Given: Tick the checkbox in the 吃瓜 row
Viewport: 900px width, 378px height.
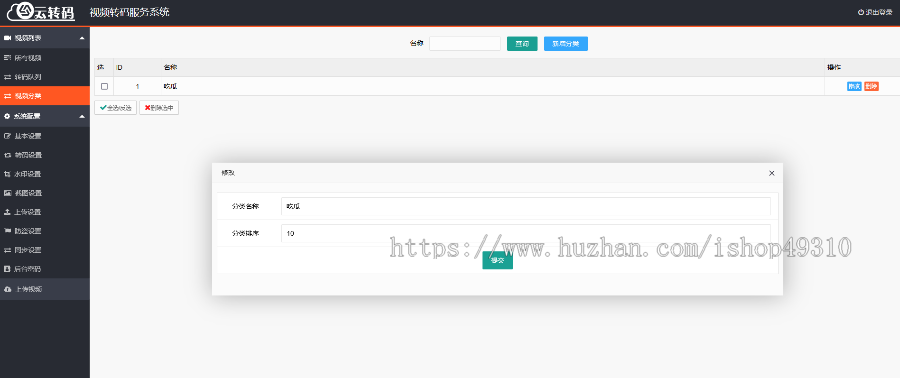Looking at the screenshot, I should click(x=104, y=87).
